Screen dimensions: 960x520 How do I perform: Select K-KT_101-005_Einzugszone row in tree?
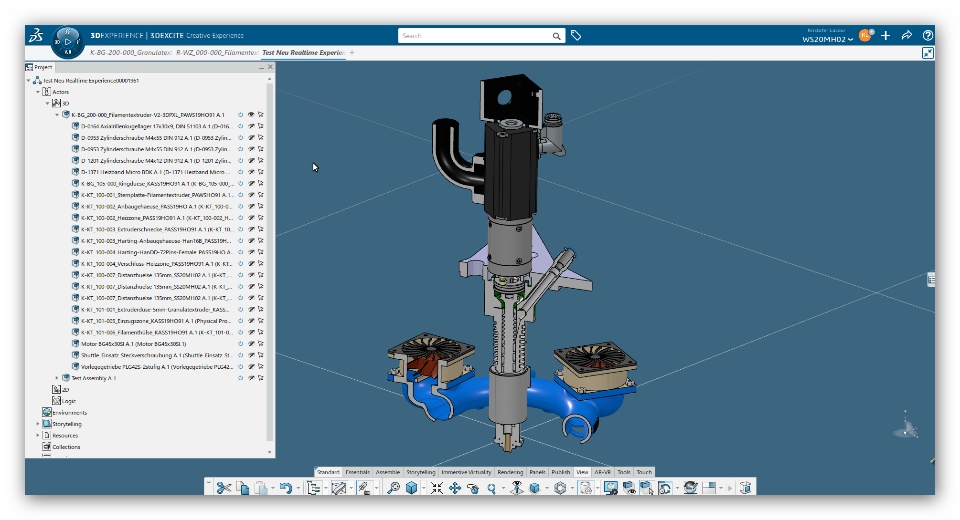pyautogui.click(x=152, y=321)
